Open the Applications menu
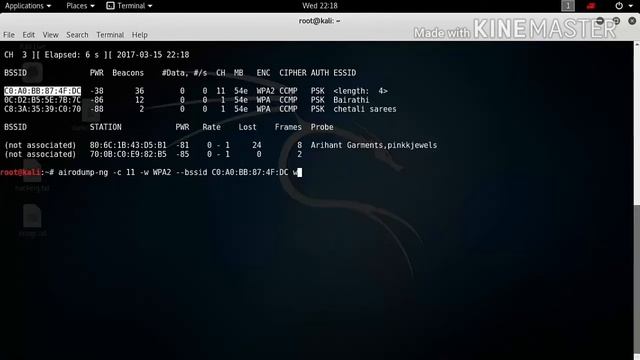 (28, 6)
